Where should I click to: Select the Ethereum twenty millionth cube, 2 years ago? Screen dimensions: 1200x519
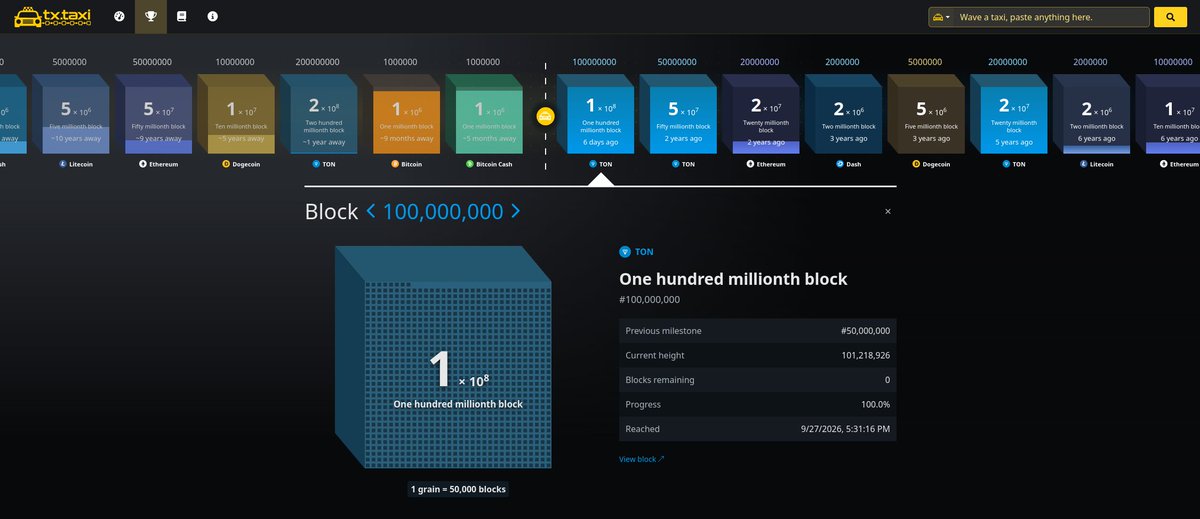[x=763, y=114]
